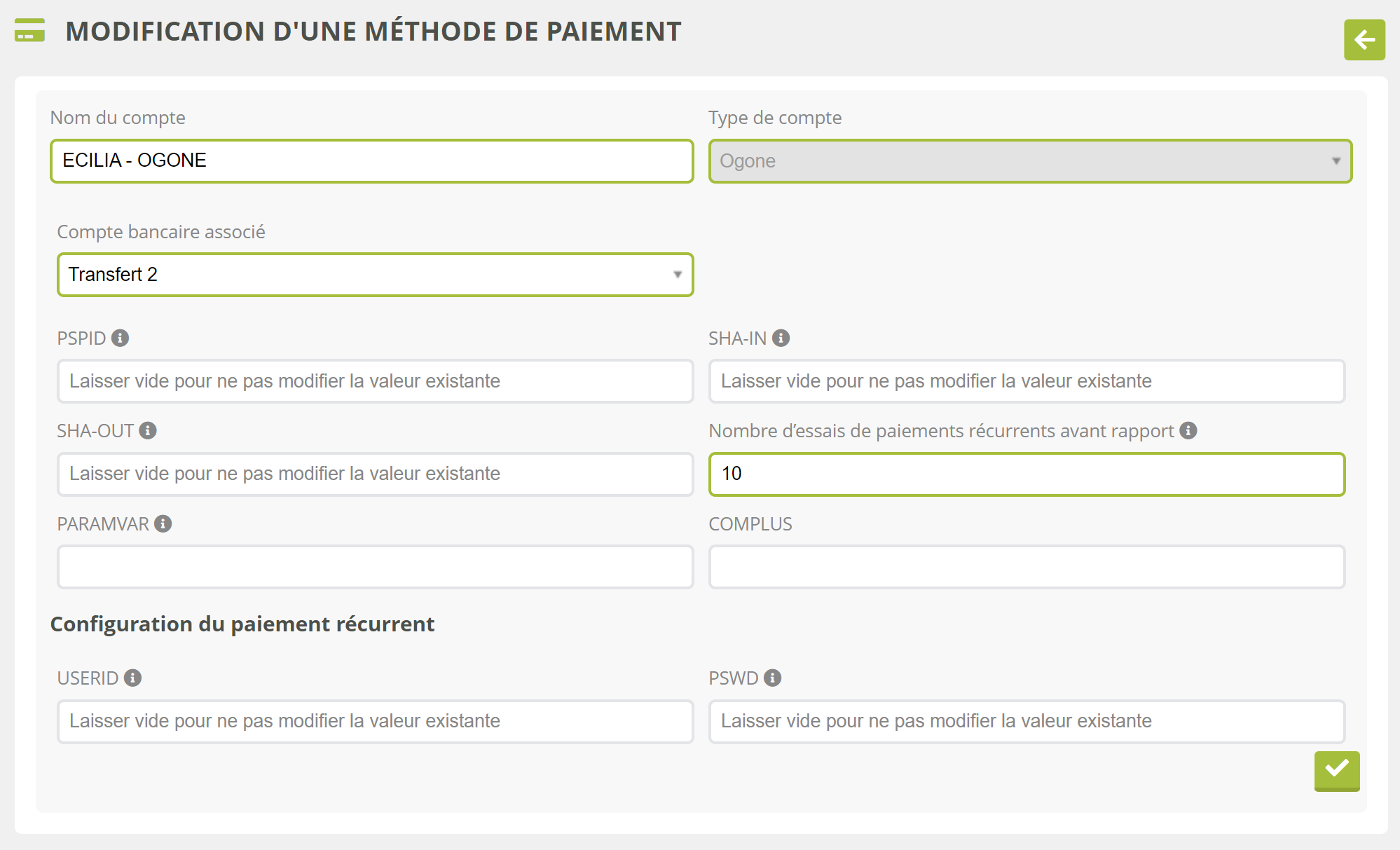Click the USERID info icon

pos(132,678)
